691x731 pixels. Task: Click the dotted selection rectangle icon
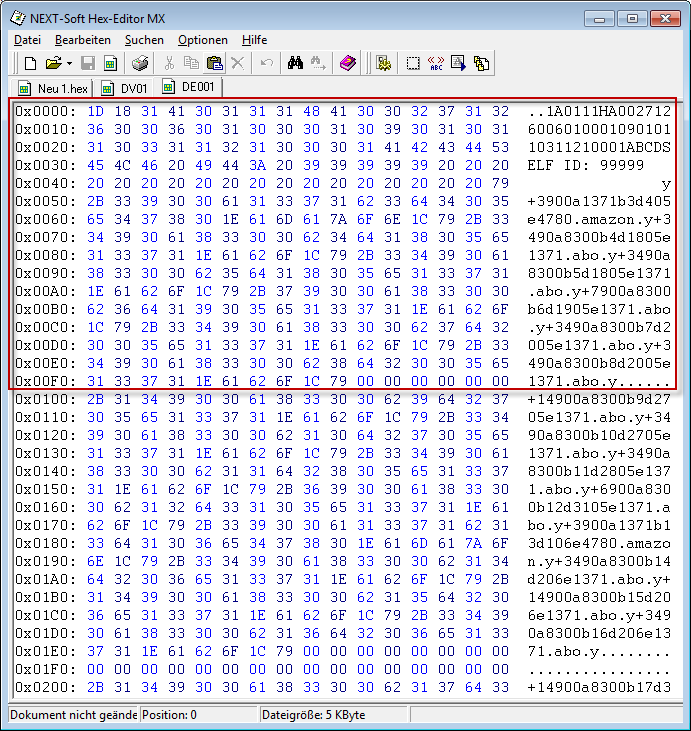[x=413, y=63]
